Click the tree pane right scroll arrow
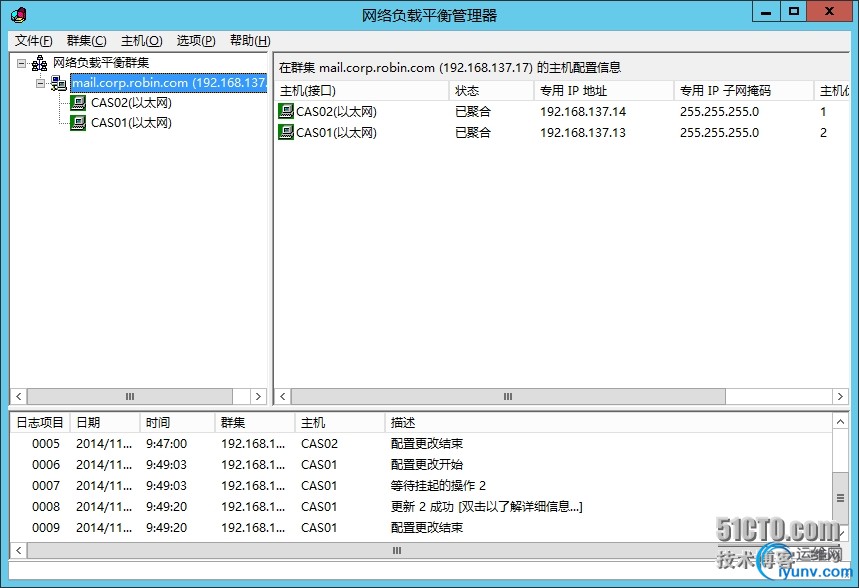The width and height of the screenshot is (859, 588). pos(258,396)
